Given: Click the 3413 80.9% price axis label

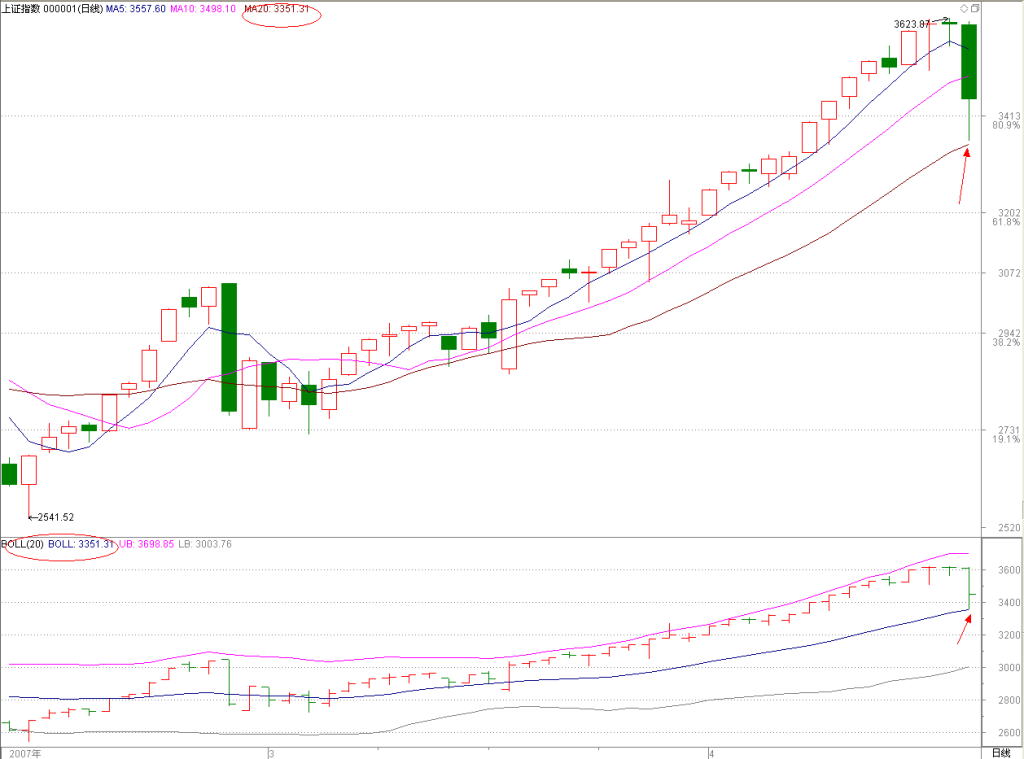Looking at the screenshot, I should [x=1006, y=121].
